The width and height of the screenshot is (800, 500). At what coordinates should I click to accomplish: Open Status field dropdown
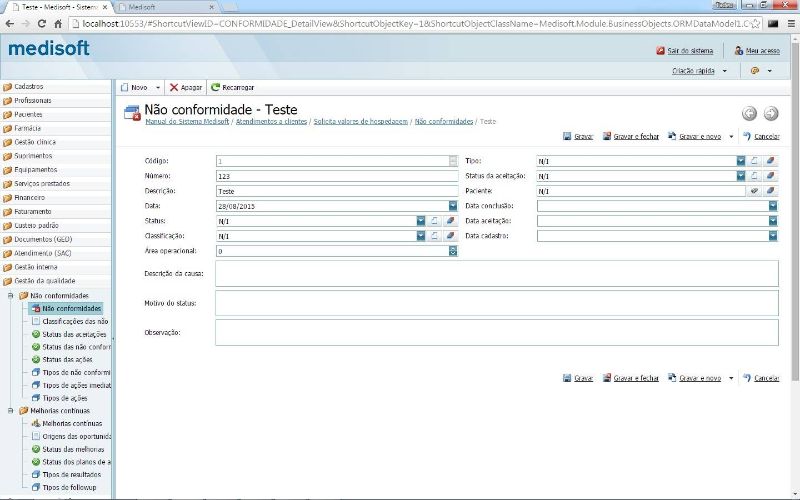(420, 221)
